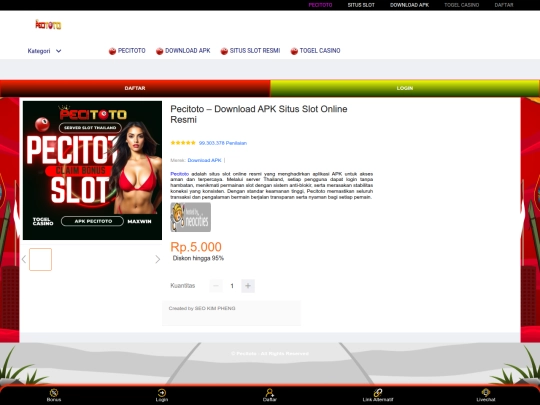Open the 99.303.378 Penilaian reviews link
This screenshot has height=405, width=540.
point(223,143)
